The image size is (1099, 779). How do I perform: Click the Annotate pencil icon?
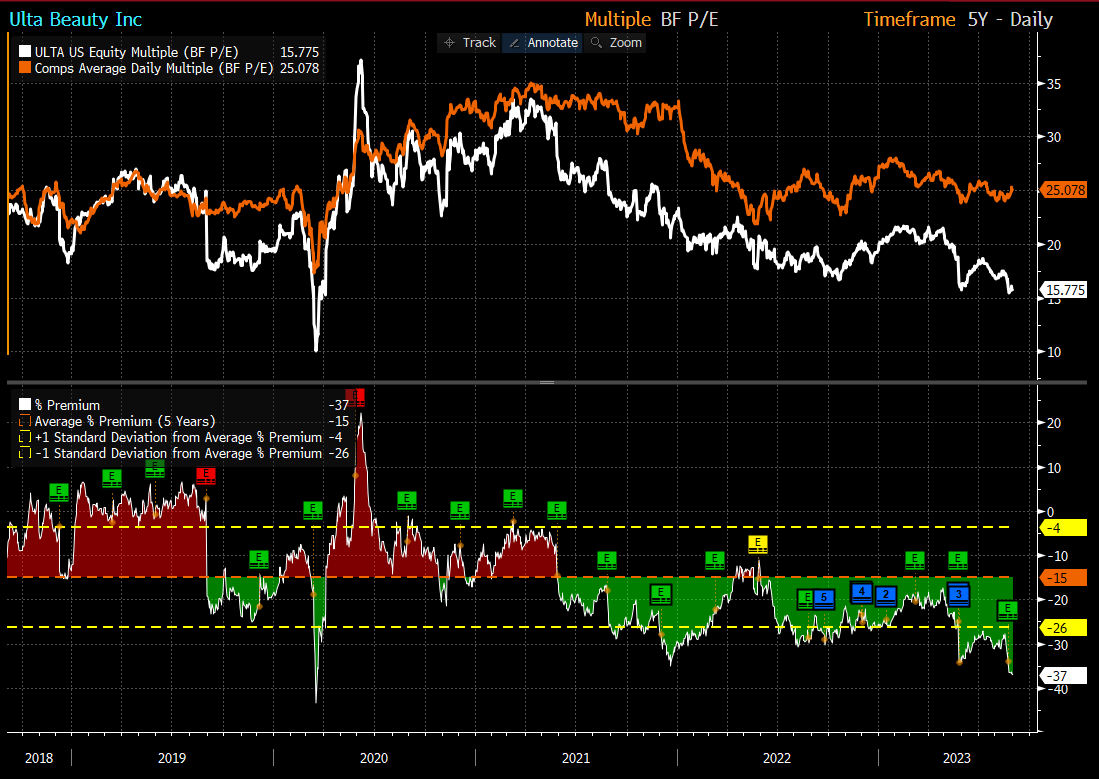(514, 43)
